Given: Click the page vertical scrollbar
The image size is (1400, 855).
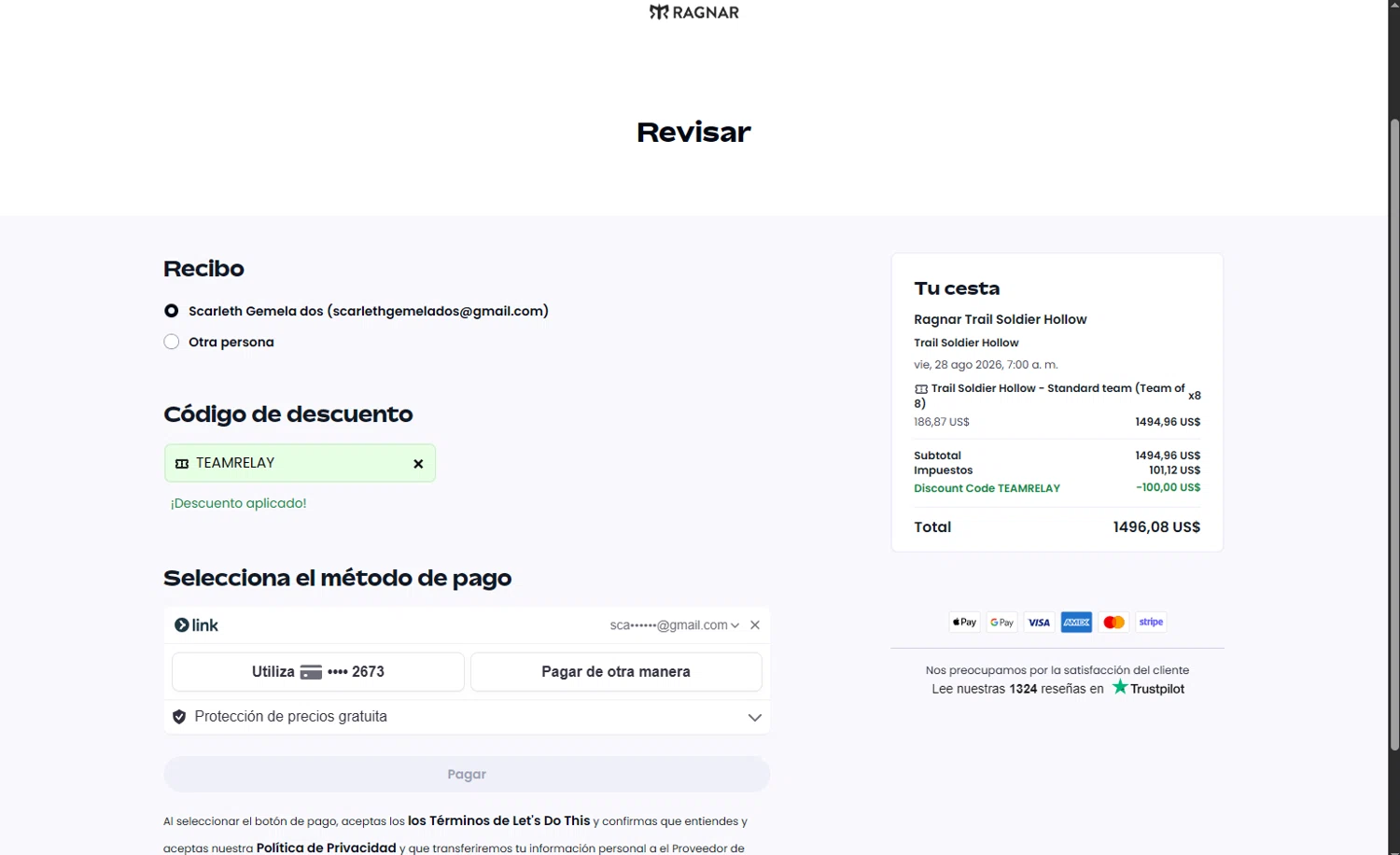Looking at the screenshot, I should (x=1394, y=434).
